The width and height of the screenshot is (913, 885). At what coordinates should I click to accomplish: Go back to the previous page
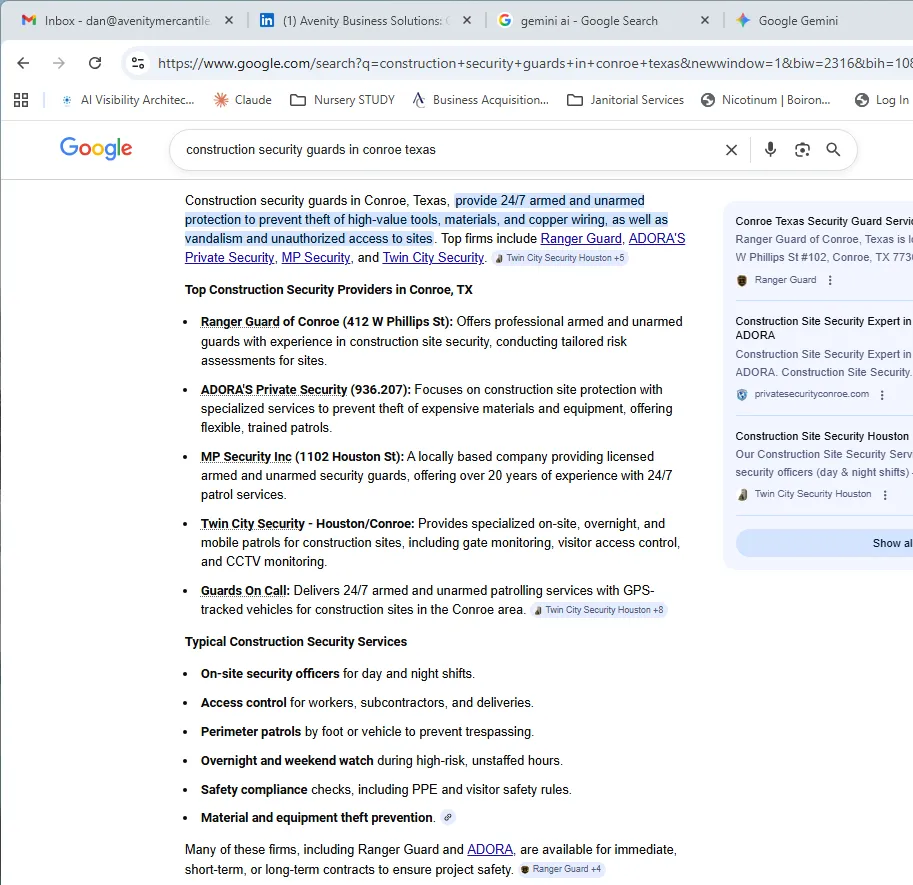[x=23, y=63]
